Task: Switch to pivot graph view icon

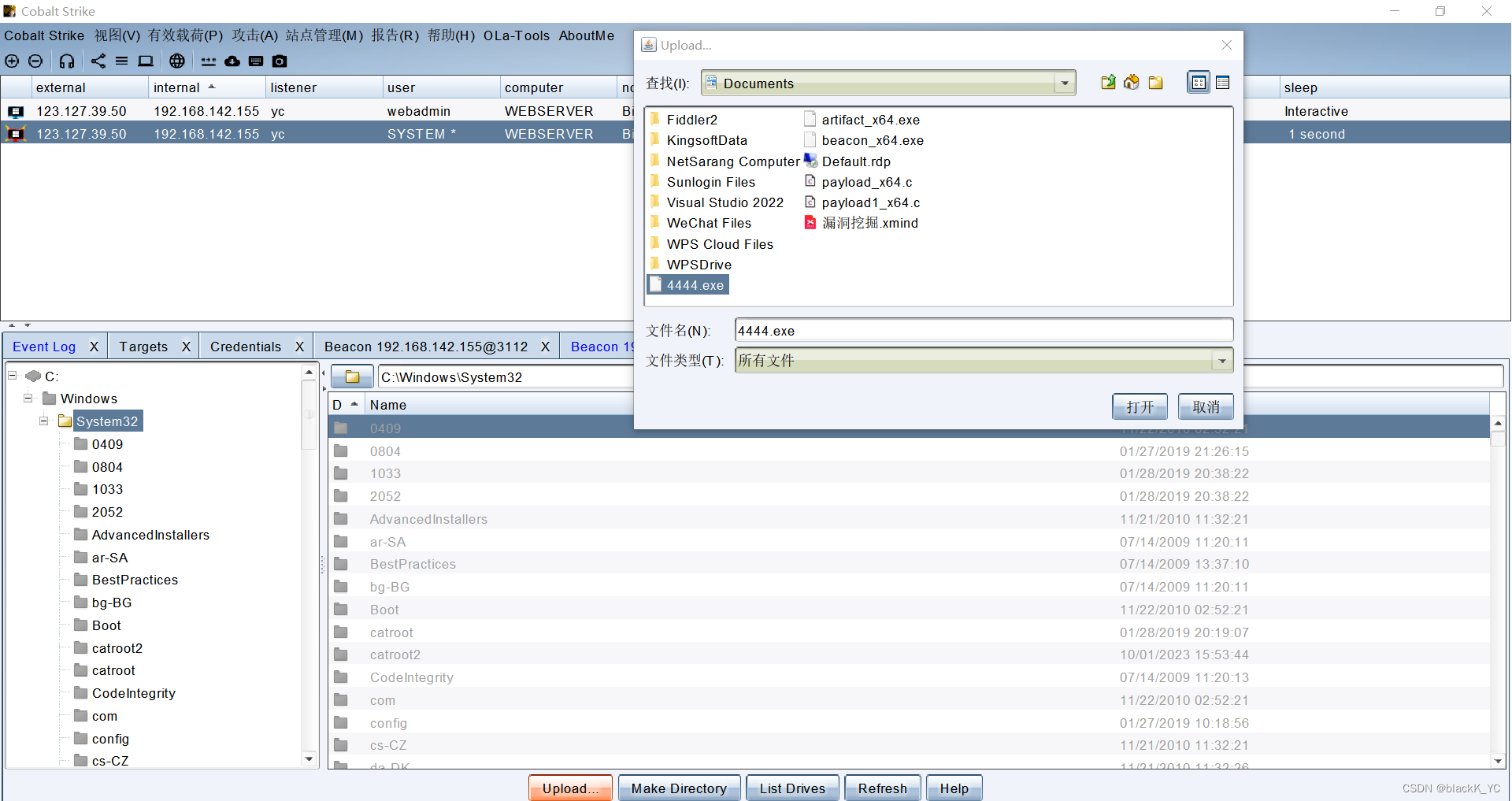Action: (x=98, y=61)
